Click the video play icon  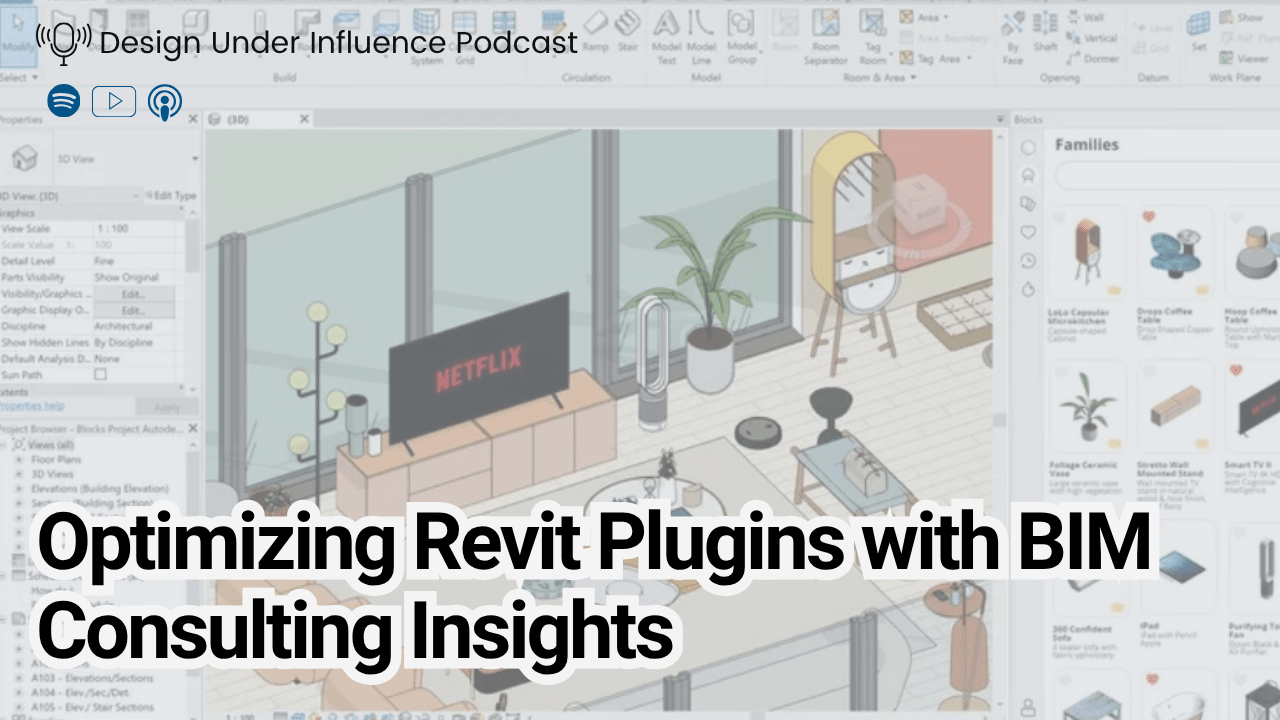pyautogui.click(x=114, y=101)
